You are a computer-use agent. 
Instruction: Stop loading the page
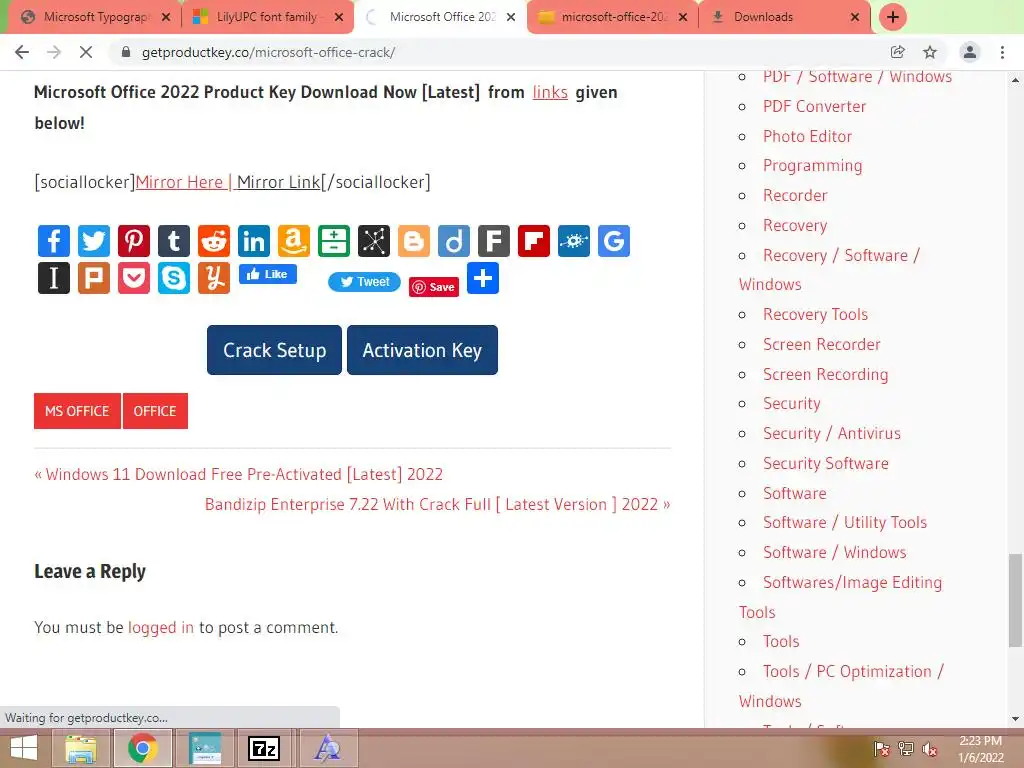(x=86, y=52)
